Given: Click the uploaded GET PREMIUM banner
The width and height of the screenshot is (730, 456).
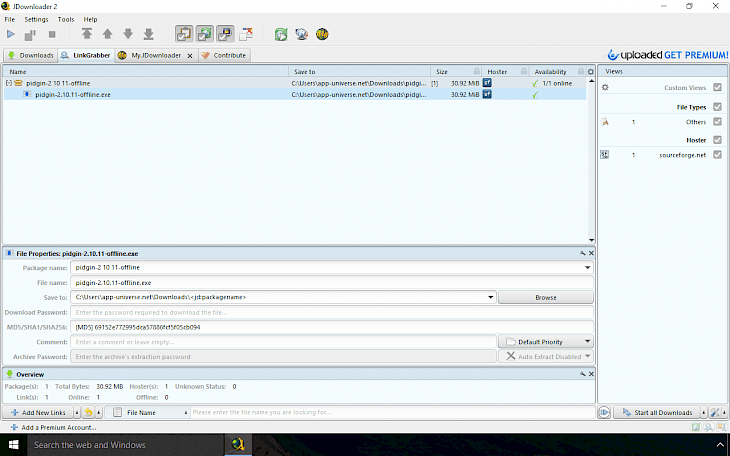Looking at the screenshot, I should pos(668,55).
